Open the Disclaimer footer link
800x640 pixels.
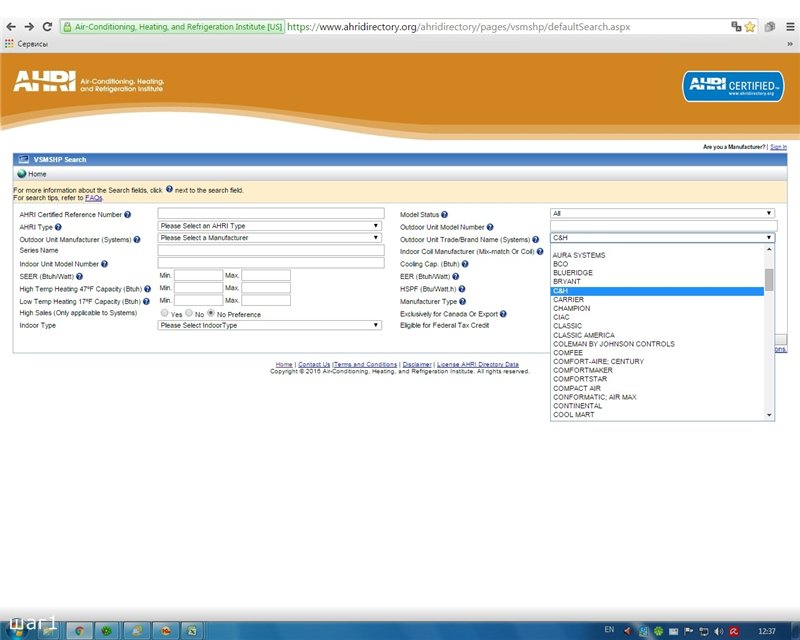click(417, 364)
